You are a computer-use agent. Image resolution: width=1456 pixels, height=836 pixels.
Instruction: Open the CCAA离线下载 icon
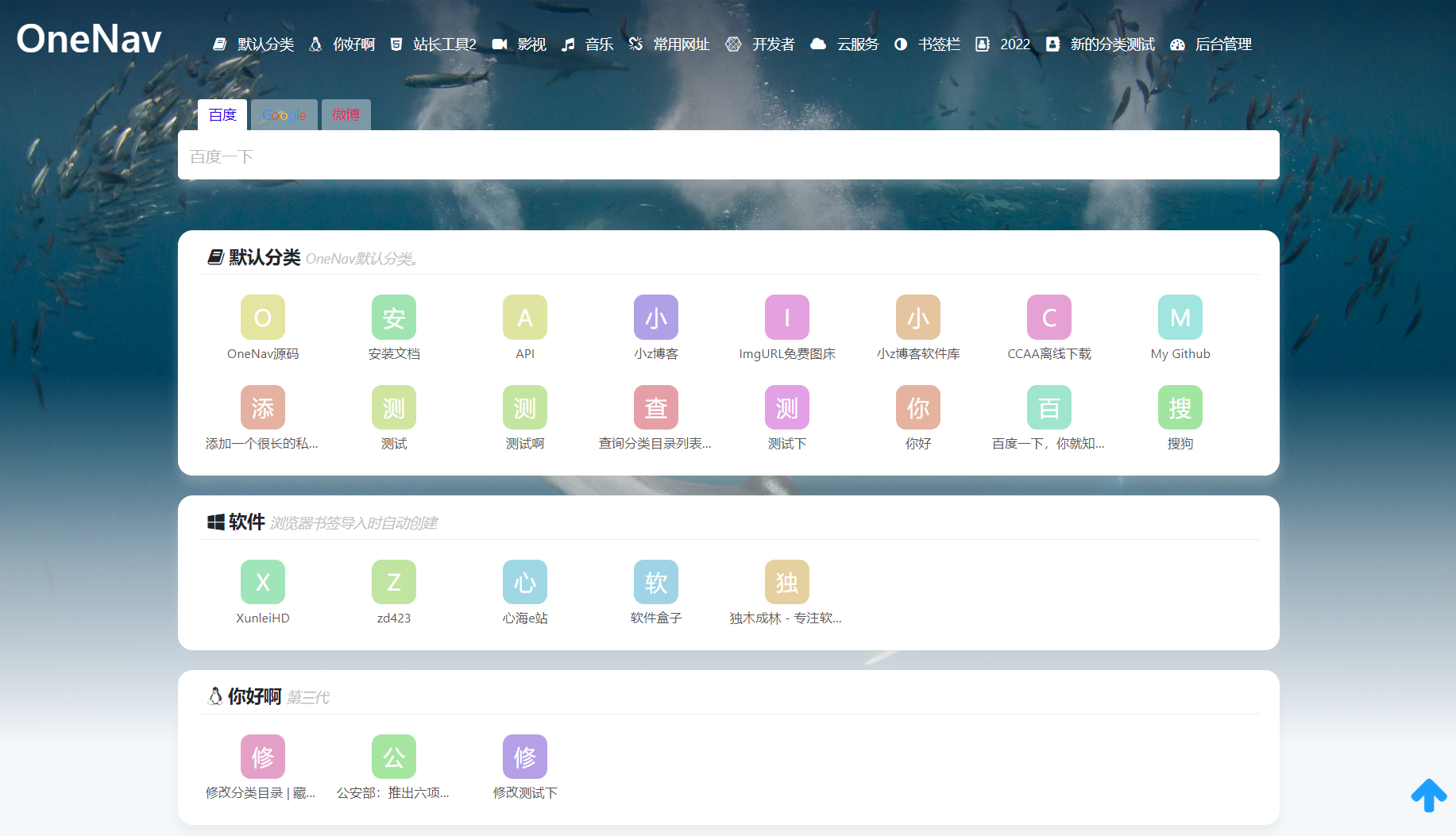tap(1049, 318)
